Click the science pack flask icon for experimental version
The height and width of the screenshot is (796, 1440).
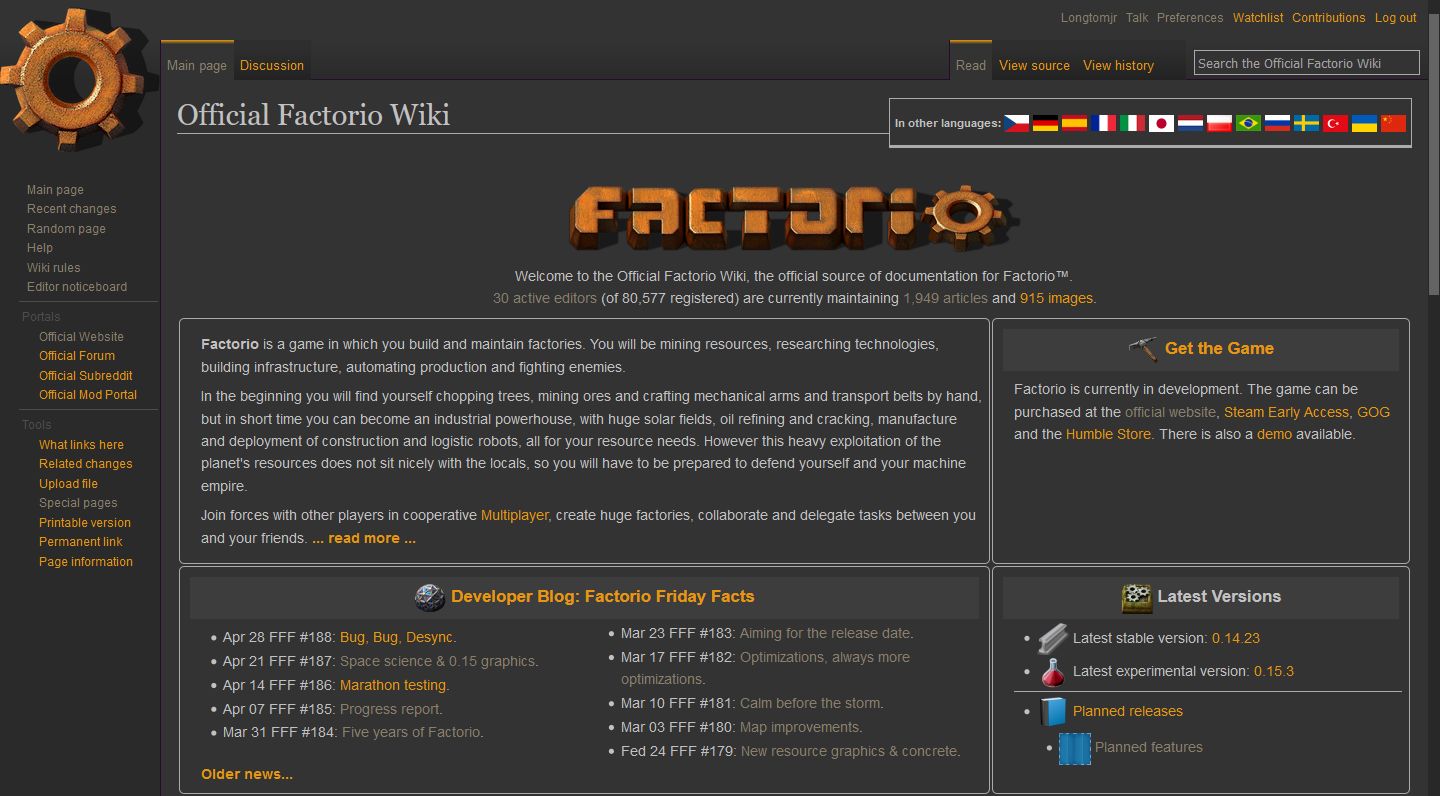point(1052,670)
